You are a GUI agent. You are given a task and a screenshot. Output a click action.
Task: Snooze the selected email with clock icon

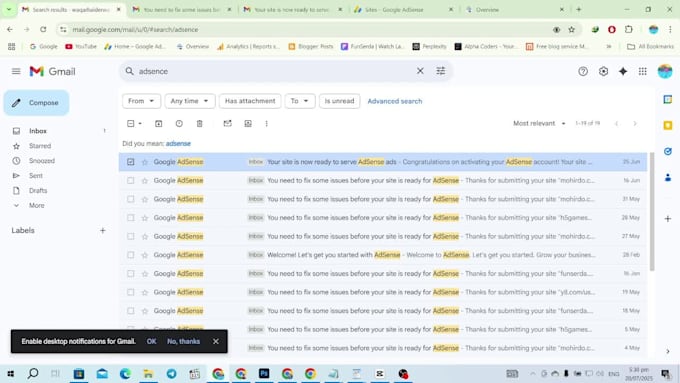pyautogui.click(x=179, y=124)
